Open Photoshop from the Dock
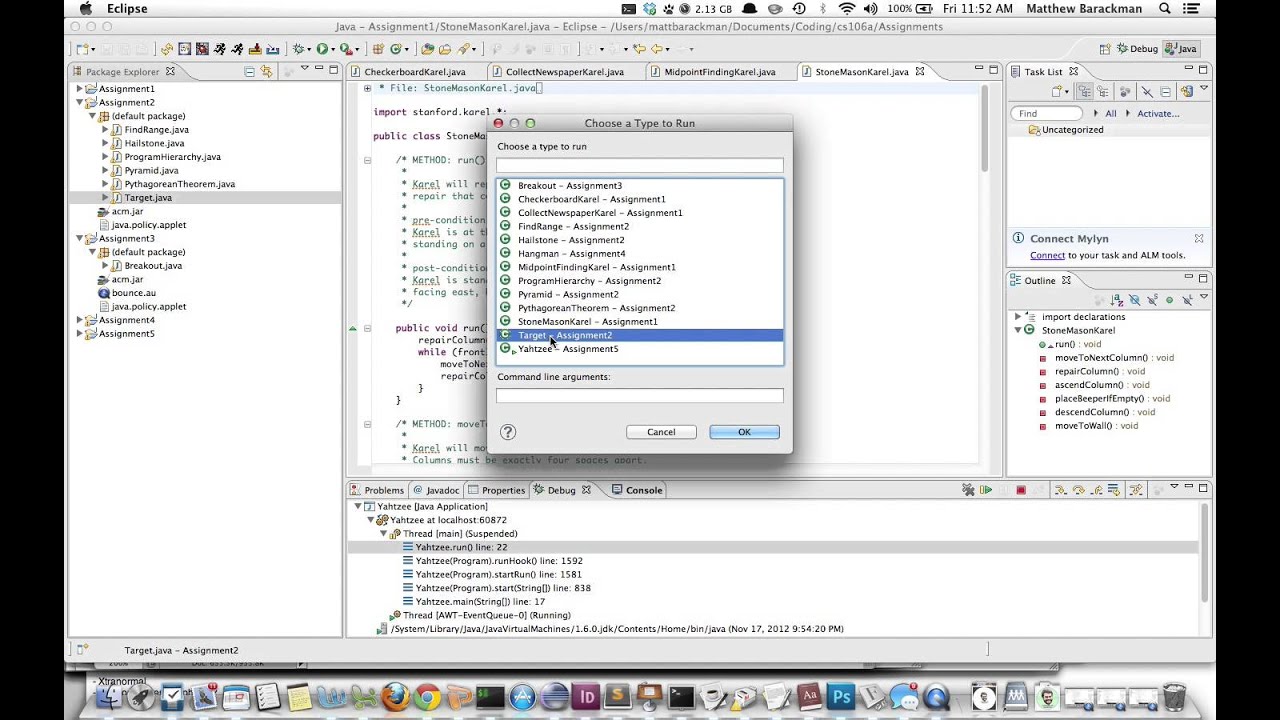Screen dimensions: 1280x720 point(841,696)
